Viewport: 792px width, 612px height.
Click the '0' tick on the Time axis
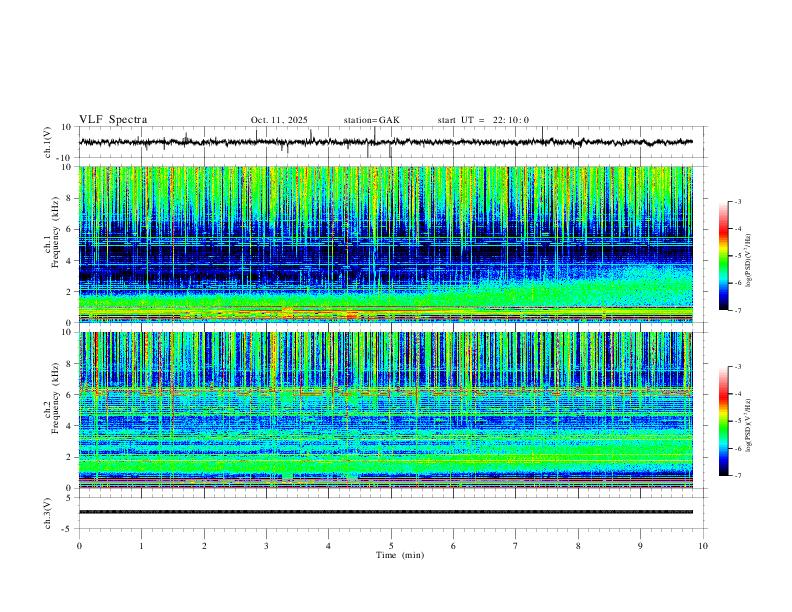coord(79,546)
